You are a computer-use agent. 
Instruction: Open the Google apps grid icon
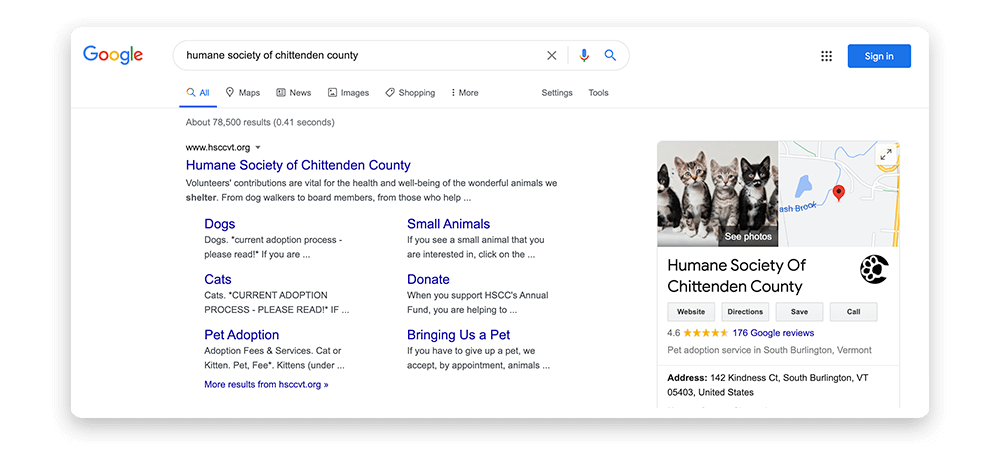pyautogui.click(x=827, y=56)
